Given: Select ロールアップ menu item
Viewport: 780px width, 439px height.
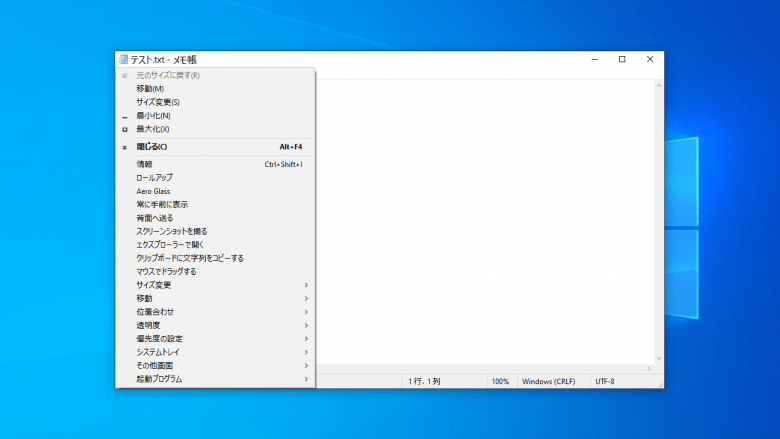Looking at the screenshot, I should (215, 177).
